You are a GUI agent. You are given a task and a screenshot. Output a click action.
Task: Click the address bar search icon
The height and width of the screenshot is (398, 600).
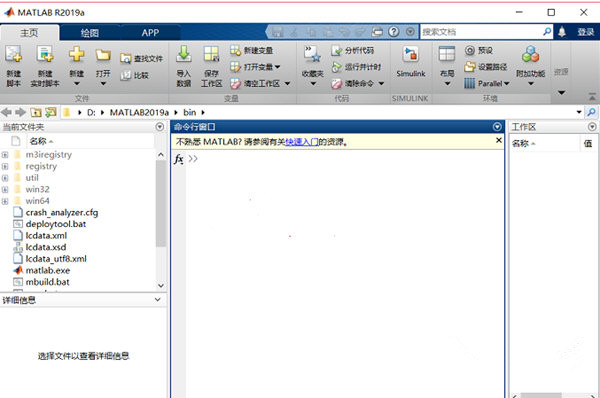click(591, 112)
